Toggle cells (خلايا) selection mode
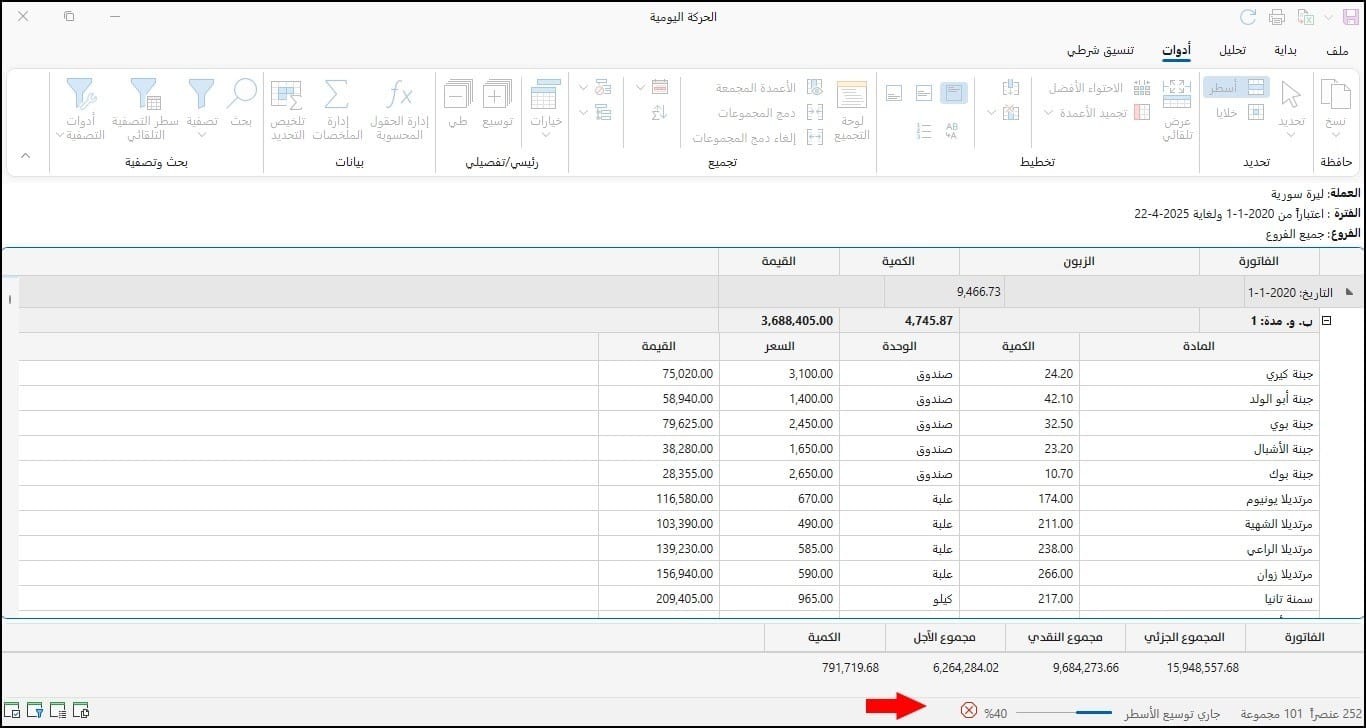The height and width of the screenshot is (728, 1366). pos(1236,113)
